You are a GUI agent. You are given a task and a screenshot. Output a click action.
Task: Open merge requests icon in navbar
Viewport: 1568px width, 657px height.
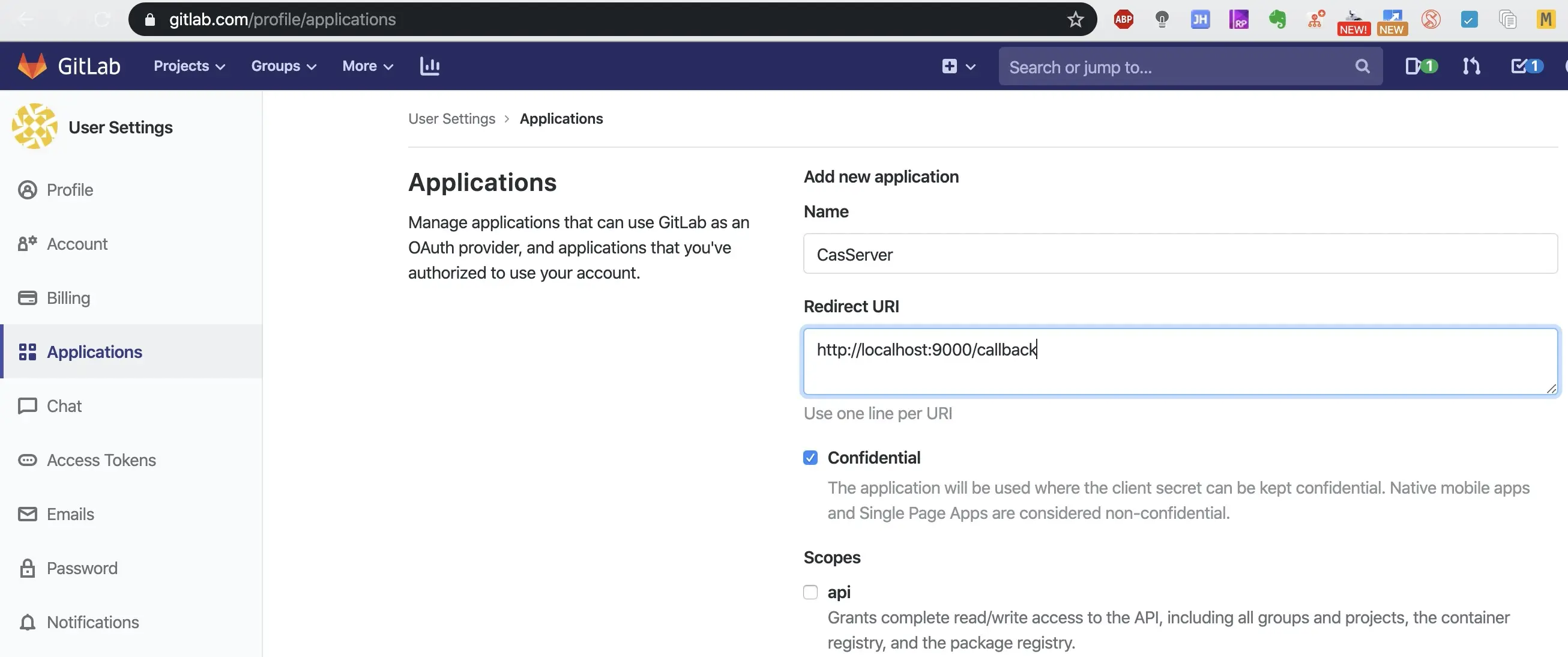pos(1471,66)
